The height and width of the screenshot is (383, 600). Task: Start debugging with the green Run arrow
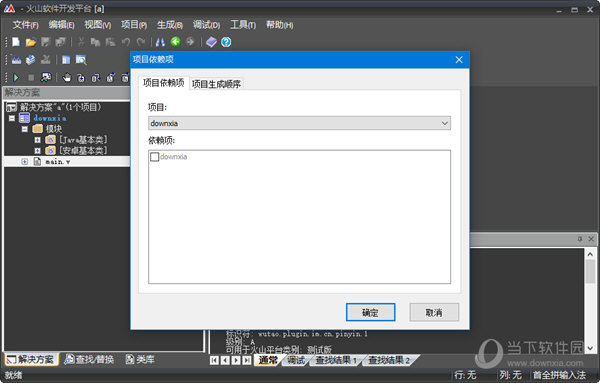coord(16,78)
